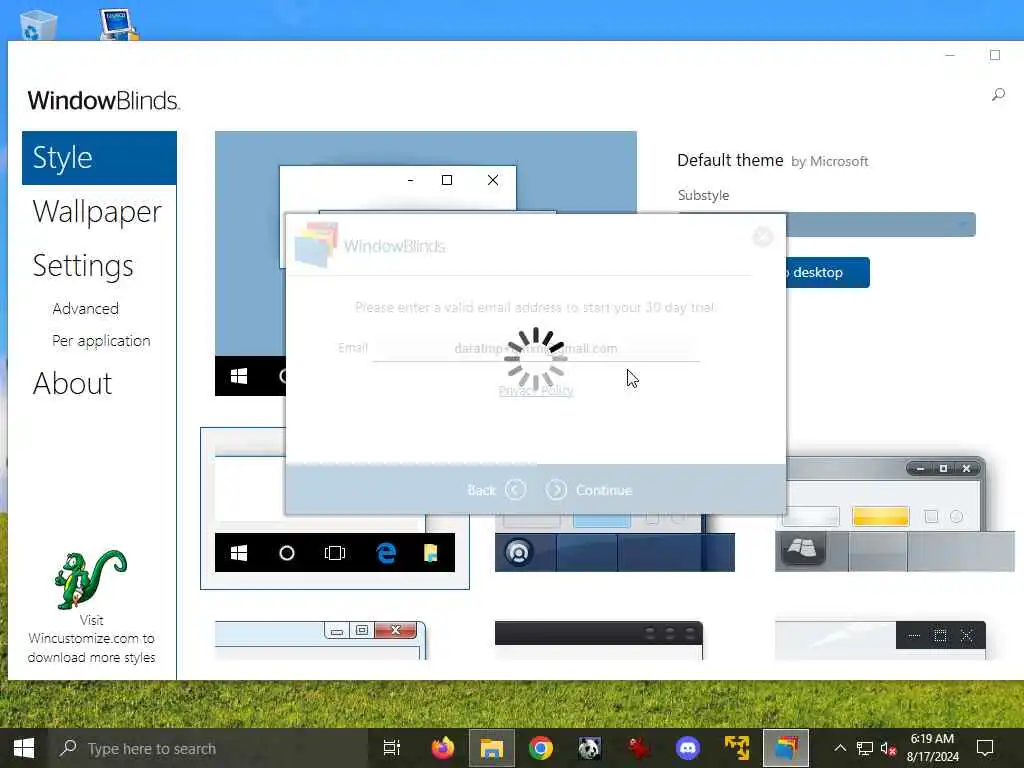Viewport: 1024px width, 768px height.
Task: Click the Email input field
Action: 536,349
